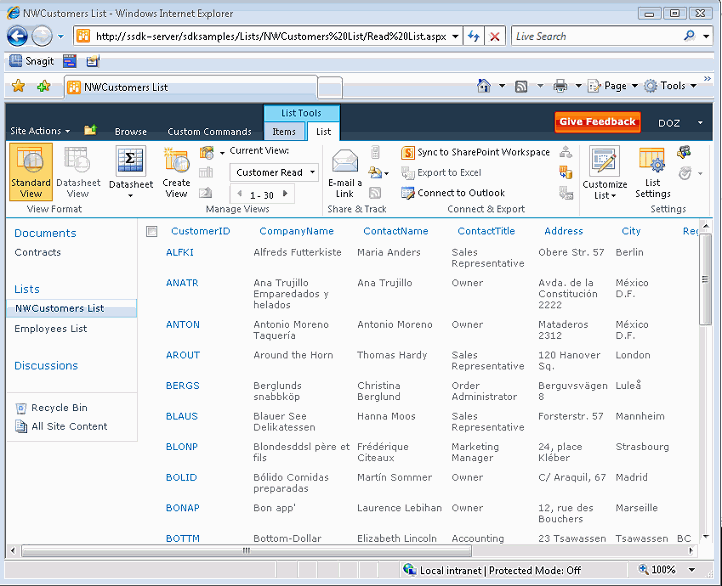Click the IE Print icon

560,86
